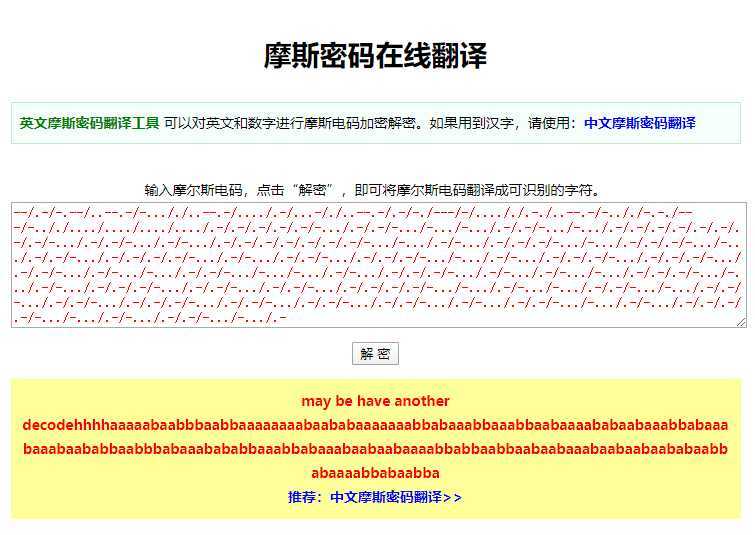Focus the Morse code input textarea
Viewport: 755px width, 535px height.
coord(378,265)
